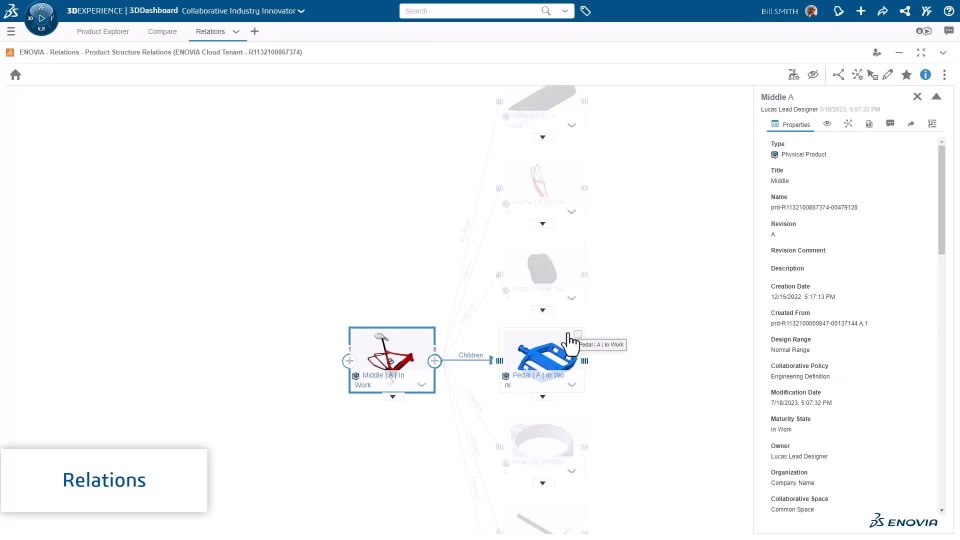Collapse the info panel with up triangle
Viewport: 960px width, 540px height.
[936, 97]
